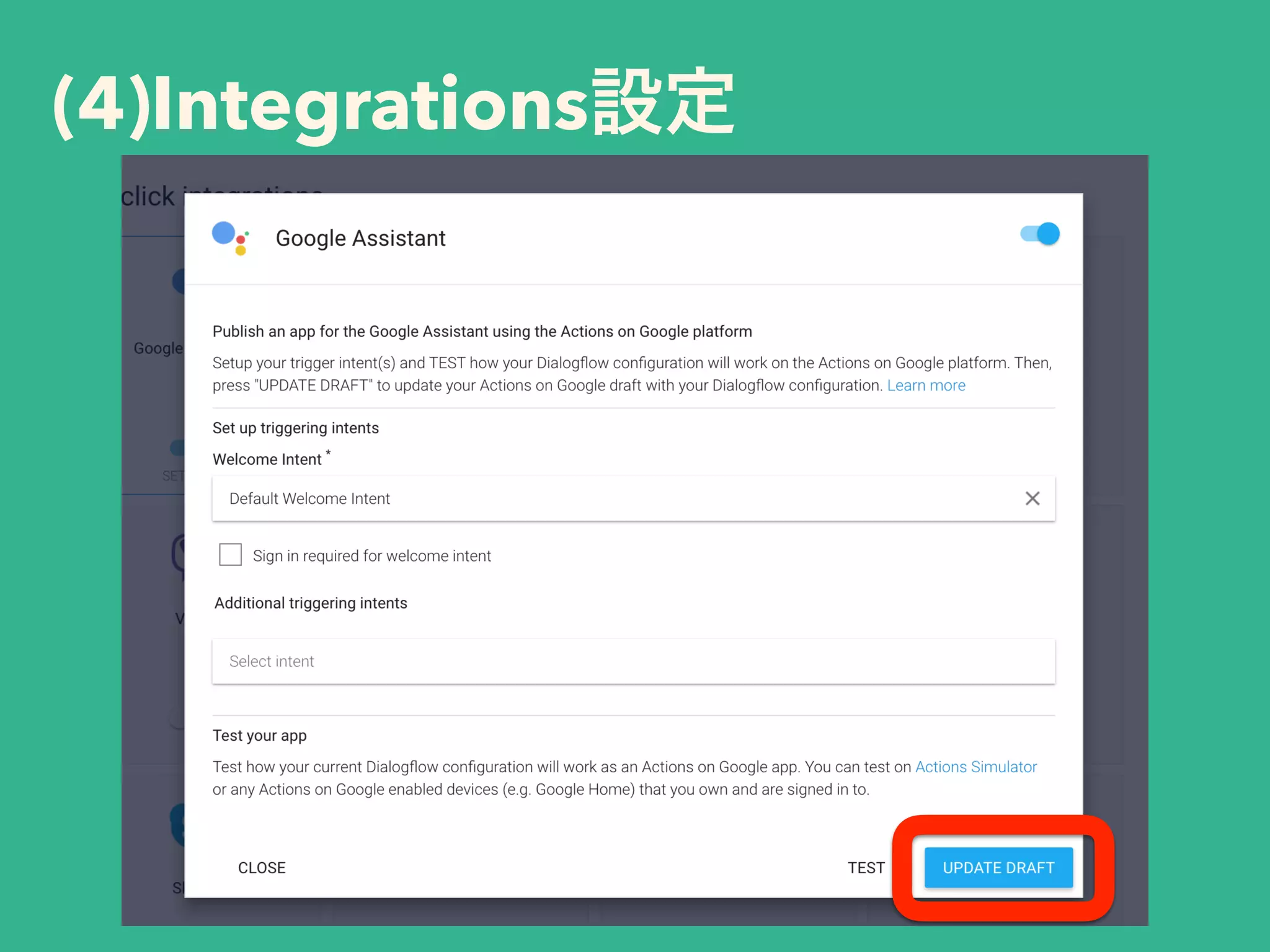
Task: Check 'Sign in required for welcome intent'
Action: coord(230,555)
